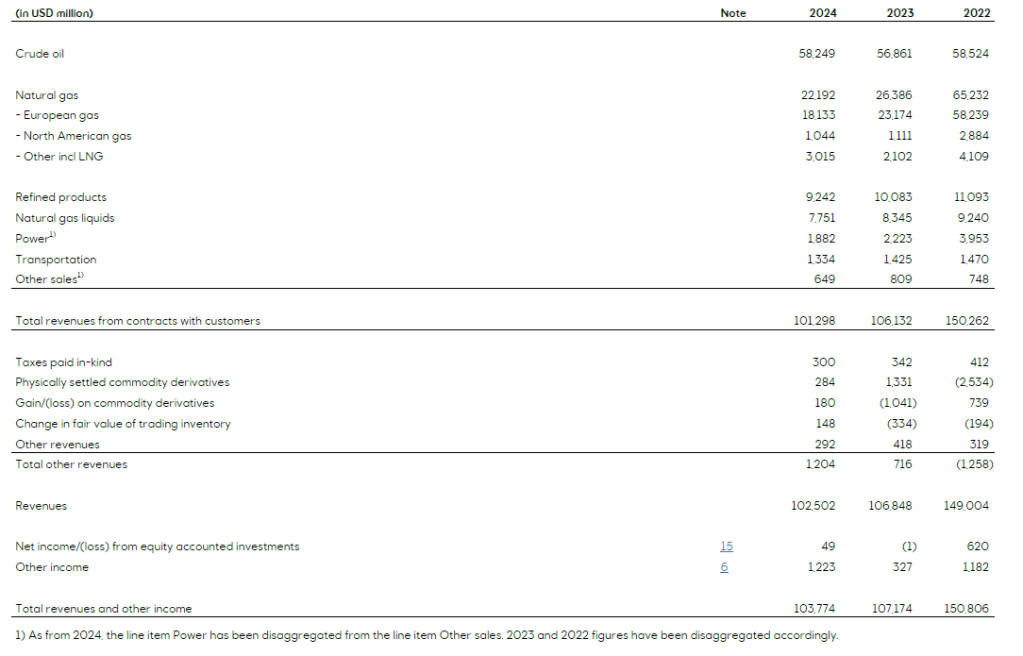Select the Revenues 2023 value 106,848
Screen dimensions: 1023x656
[x=890, y=506]
